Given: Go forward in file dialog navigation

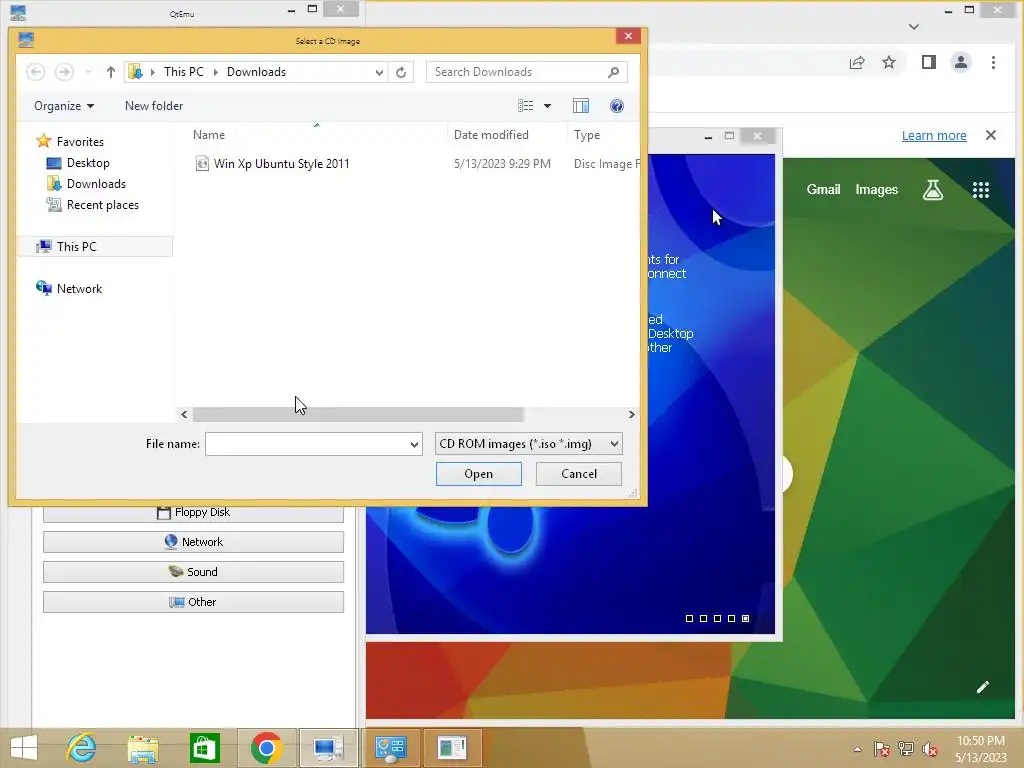Looking at the screenshot, I should click(64, 72).
